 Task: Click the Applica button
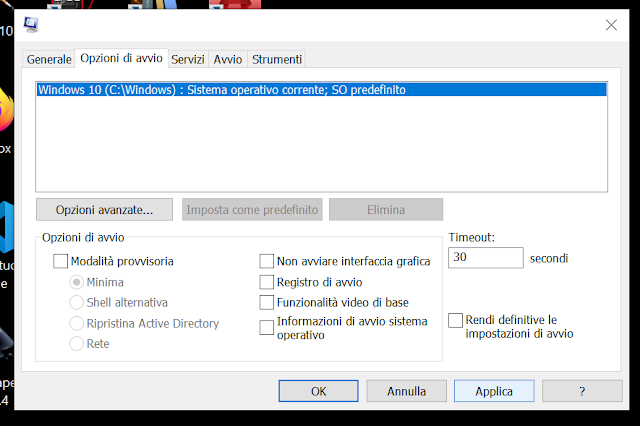(x=494, y=391)
